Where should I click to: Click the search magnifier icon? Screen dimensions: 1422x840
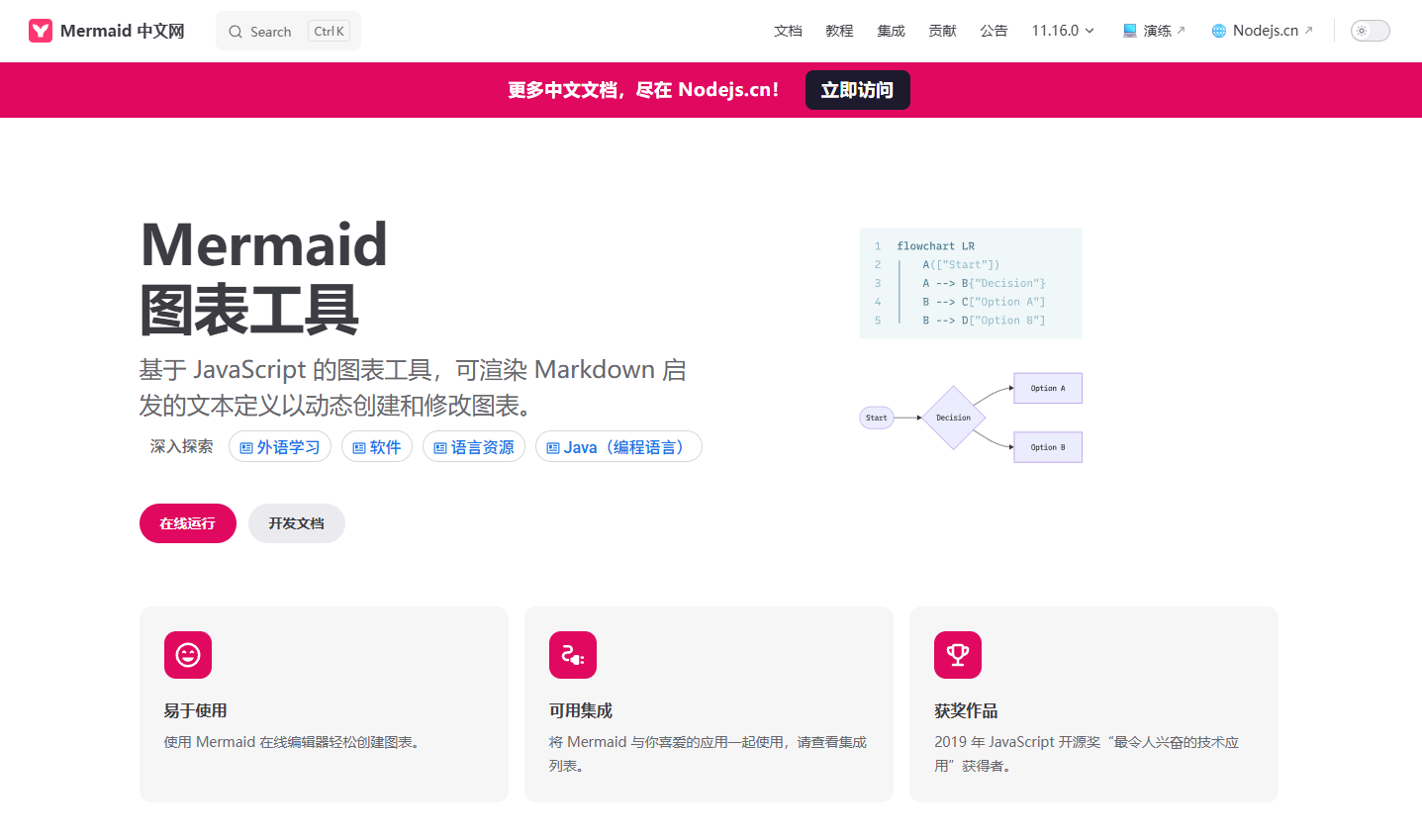[x=236, y=32]
